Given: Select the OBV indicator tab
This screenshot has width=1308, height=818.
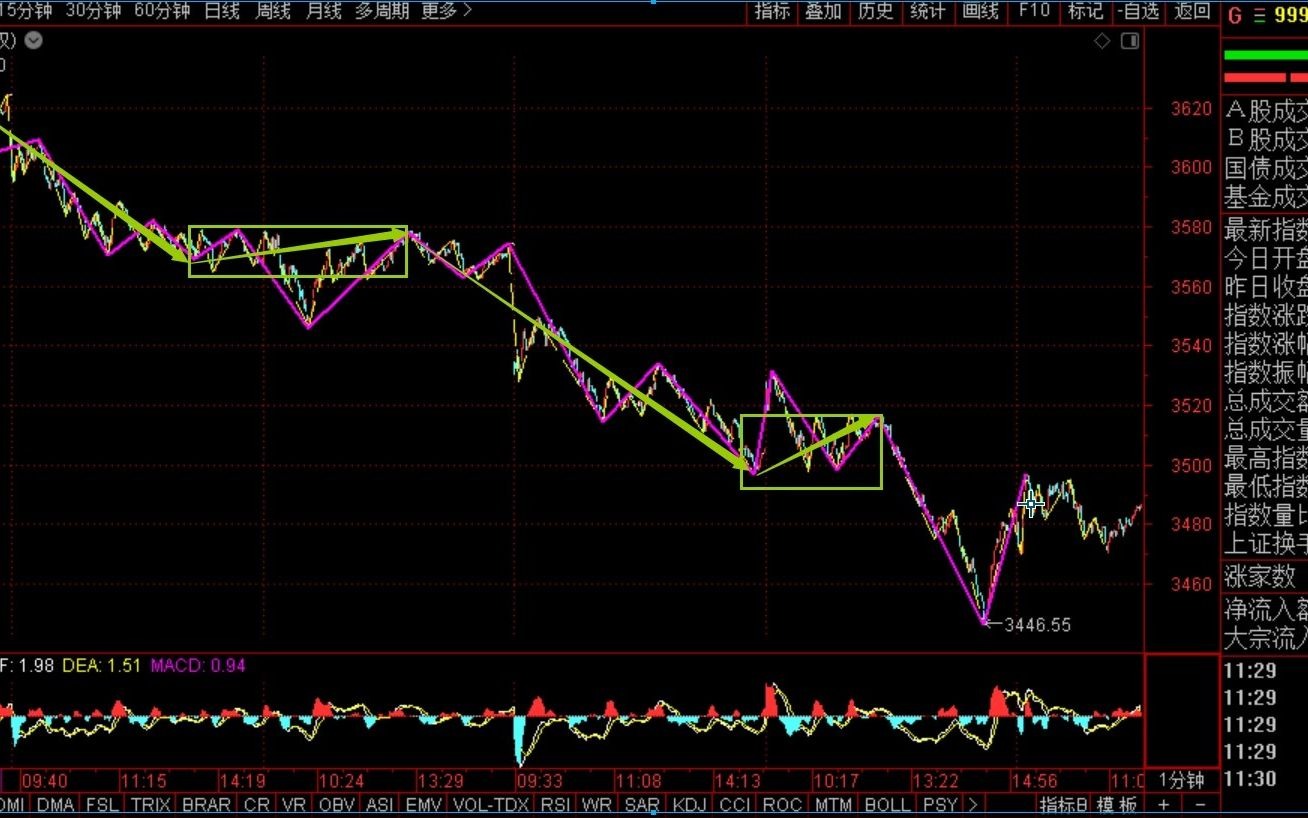Looking at the screenshot, I should (x=337, y=804).
